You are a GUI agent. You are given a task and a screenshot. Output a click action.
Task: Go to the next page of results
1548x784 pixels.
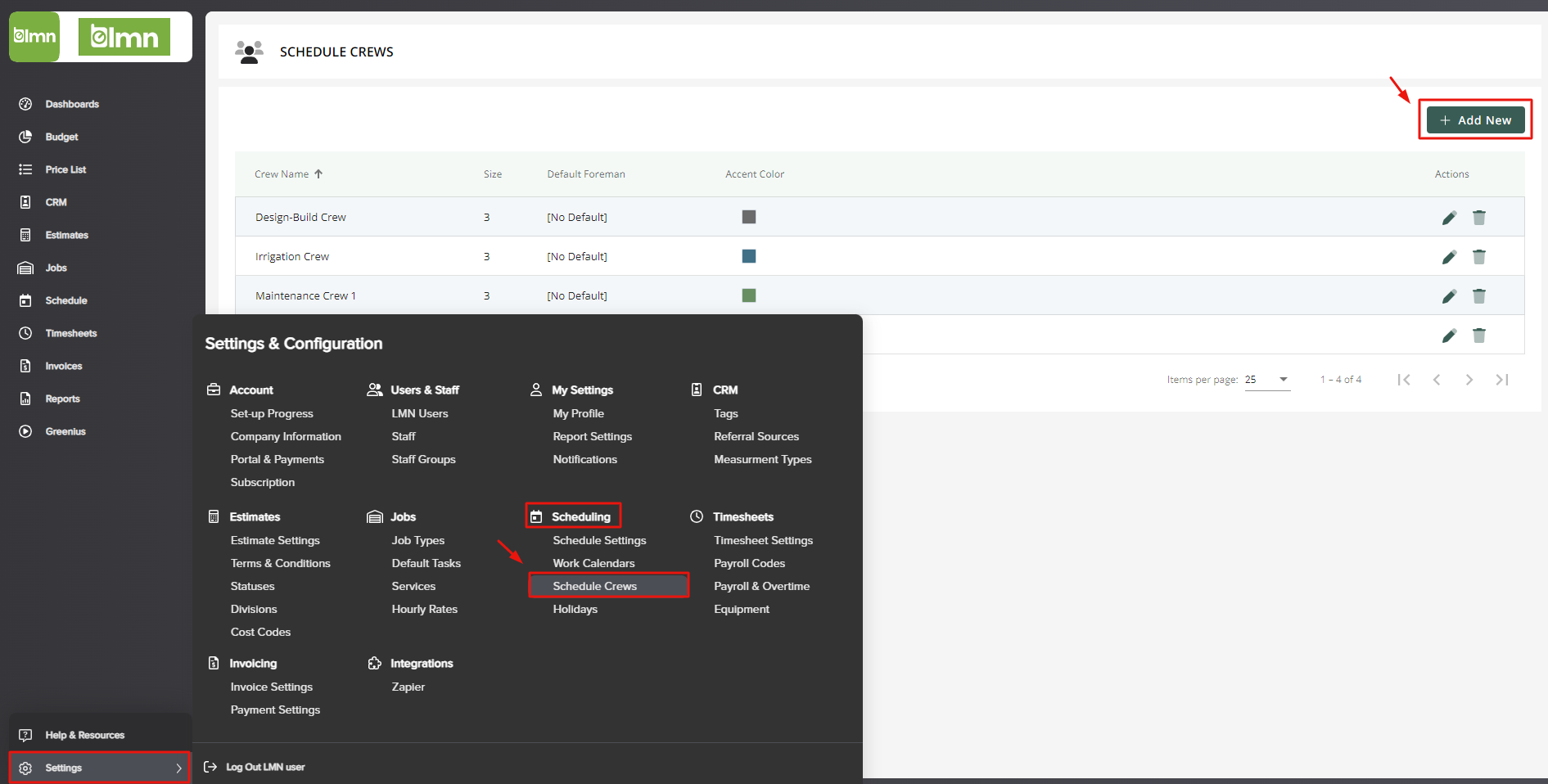pos(1469,379)
